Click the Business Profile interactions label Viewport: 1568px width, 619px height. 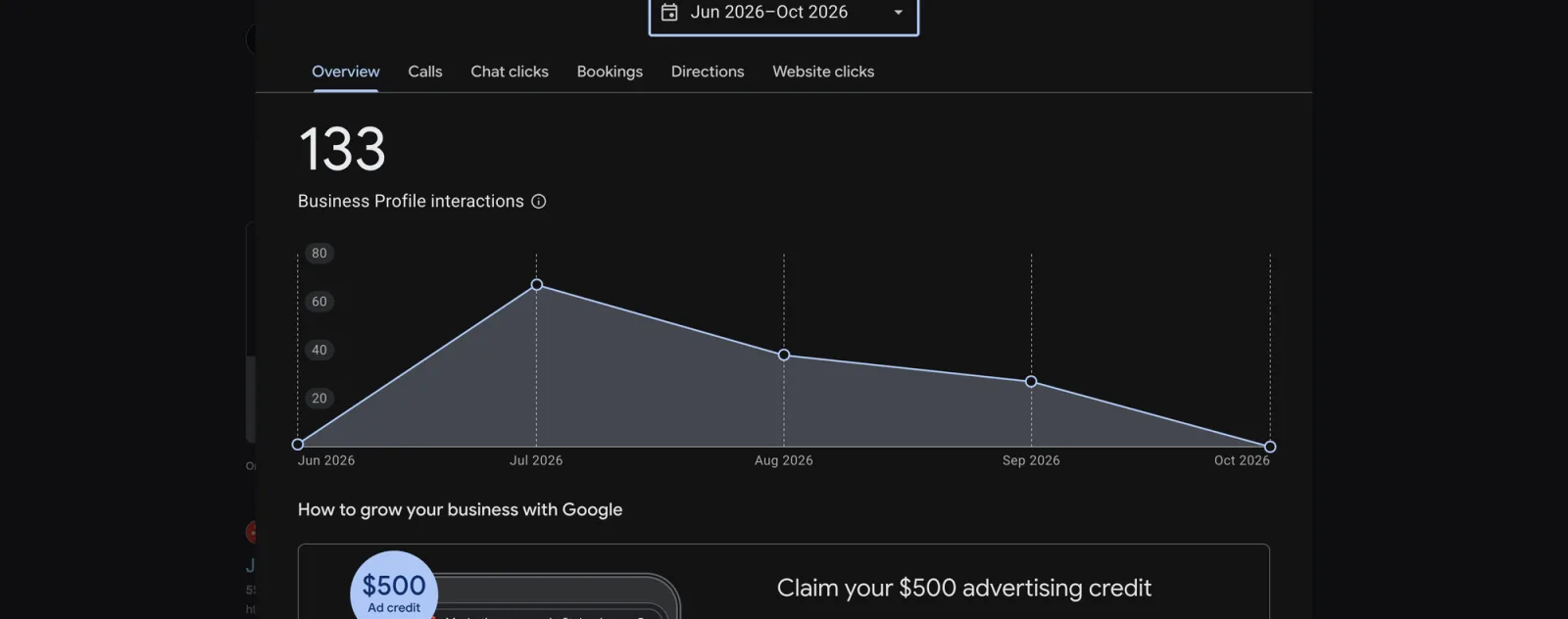coord(411,201)
